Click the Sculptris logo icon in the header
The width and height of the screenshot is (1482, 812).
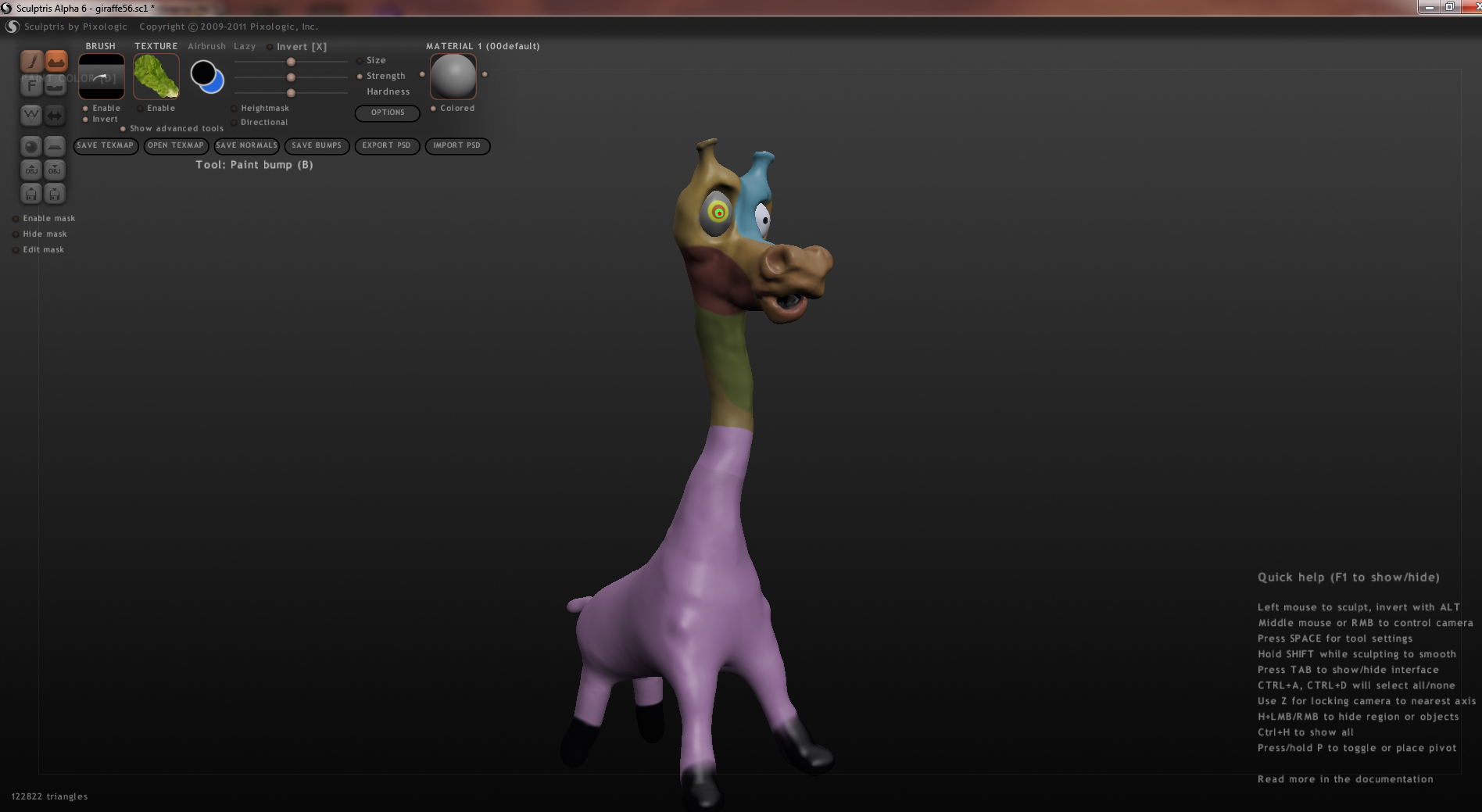pyautogui.click(x=13, y=27)
